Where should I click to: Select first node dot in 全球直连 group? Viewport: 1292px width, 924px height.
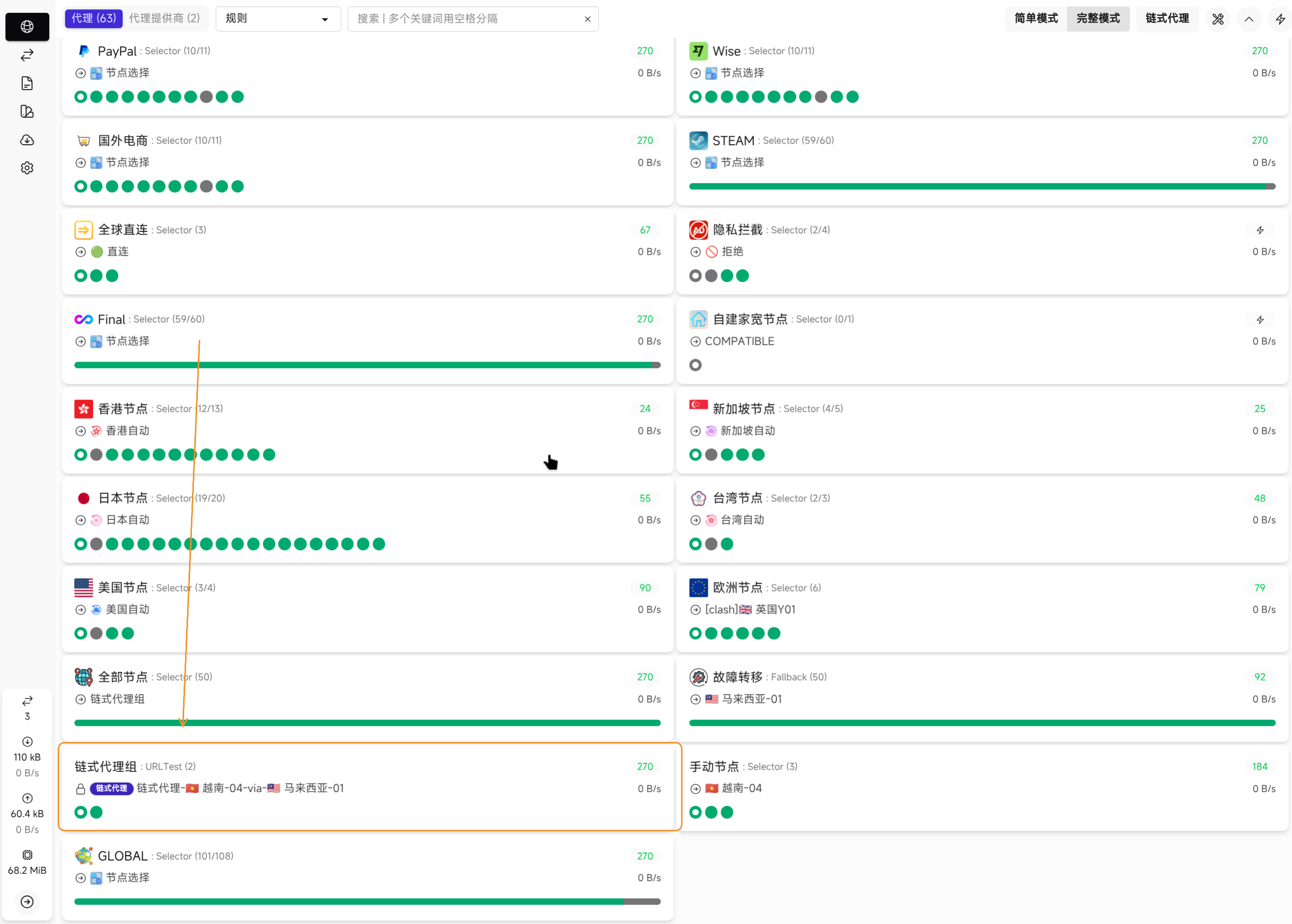[x=81, y=276]
